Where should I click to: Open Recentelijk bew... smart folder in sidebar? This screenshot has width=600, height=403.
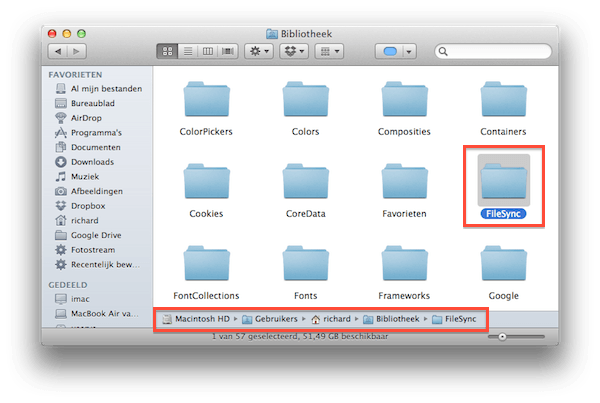click(98, 264)
